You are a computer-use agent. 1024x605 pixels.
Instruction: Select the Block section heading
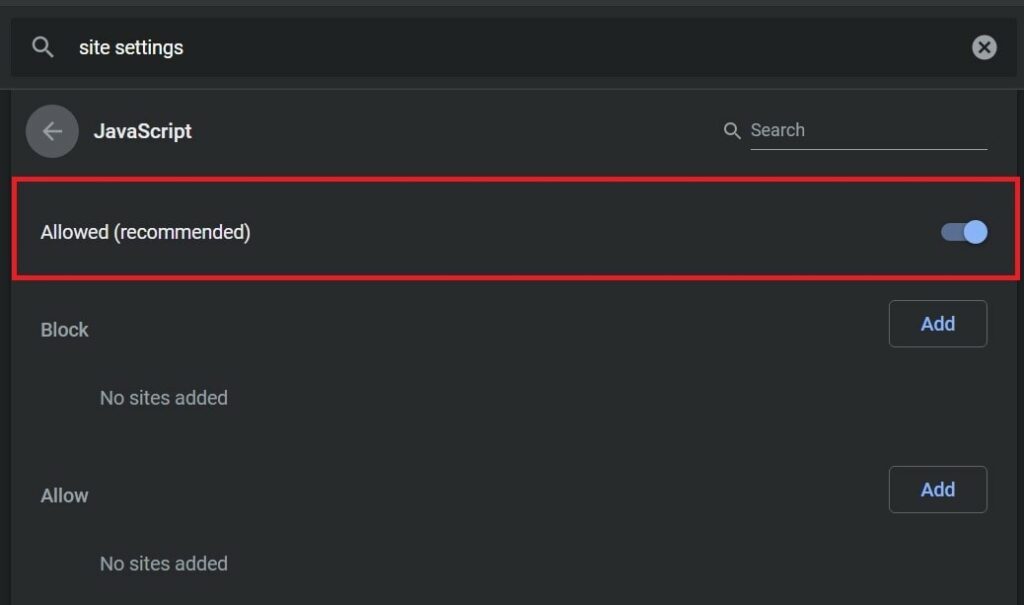tap(65, 330)
